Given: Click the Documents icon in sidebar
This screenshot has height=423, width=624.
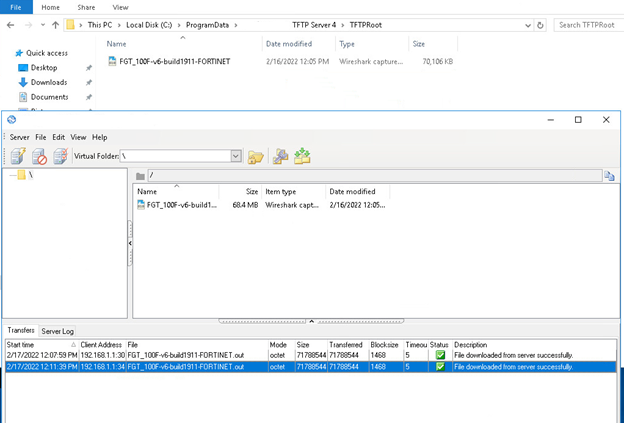Looking at the screenshot, I should tap(23, 97).
